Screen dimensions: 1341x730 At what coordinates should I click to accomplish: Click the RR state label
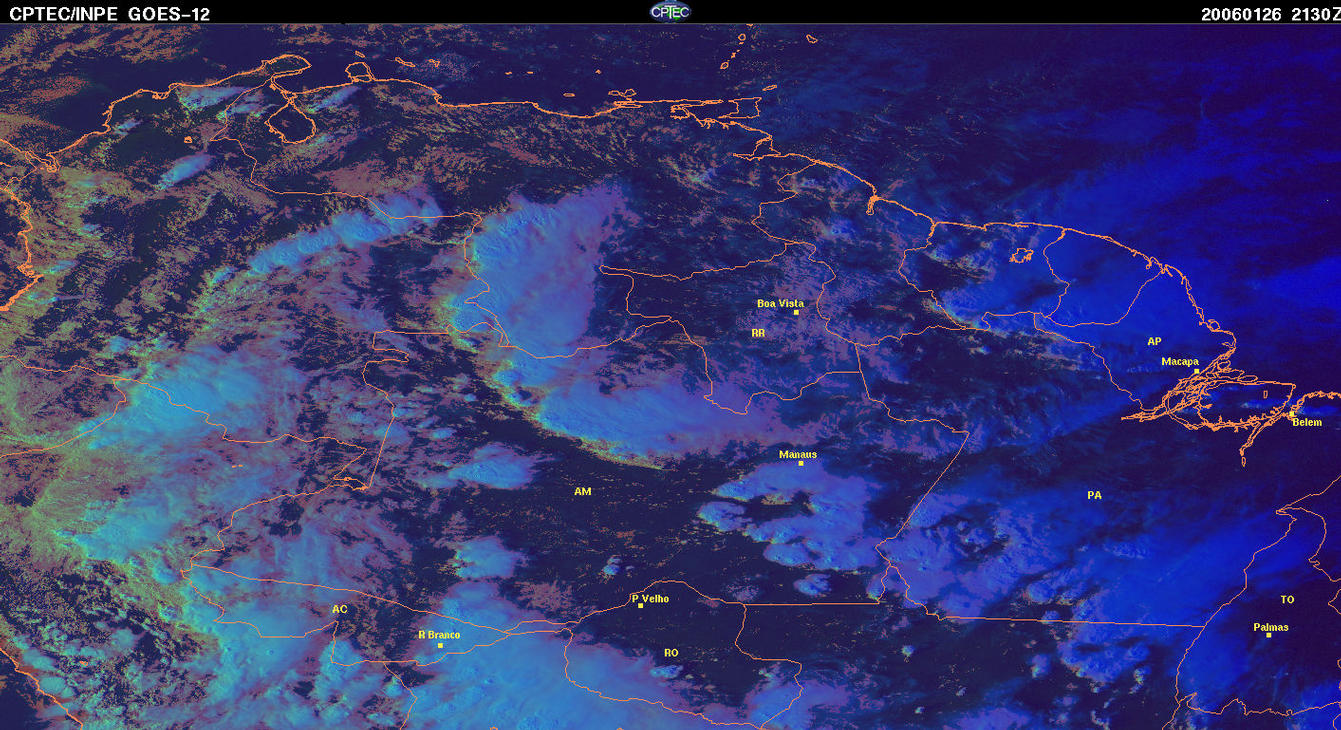758,332
